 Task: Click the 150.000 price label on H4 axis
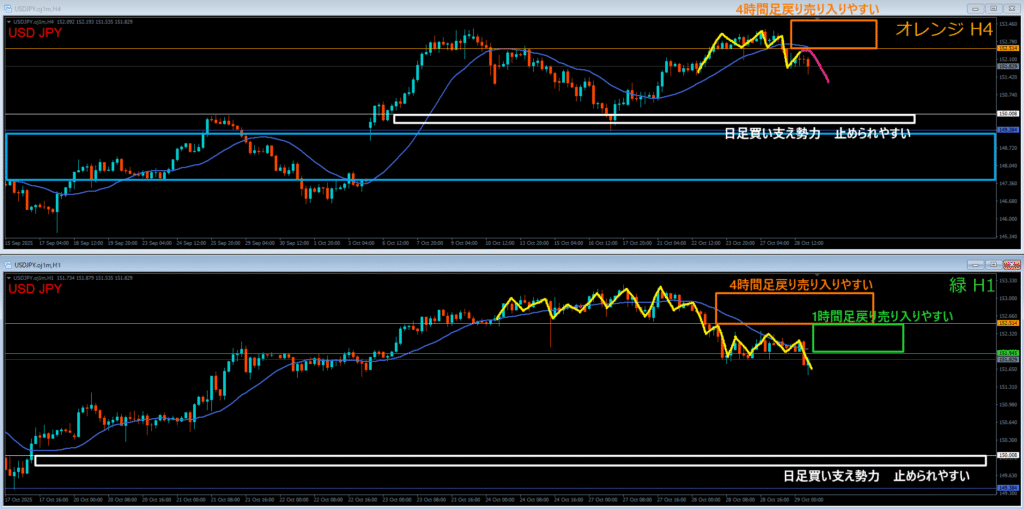[1007, 114]
